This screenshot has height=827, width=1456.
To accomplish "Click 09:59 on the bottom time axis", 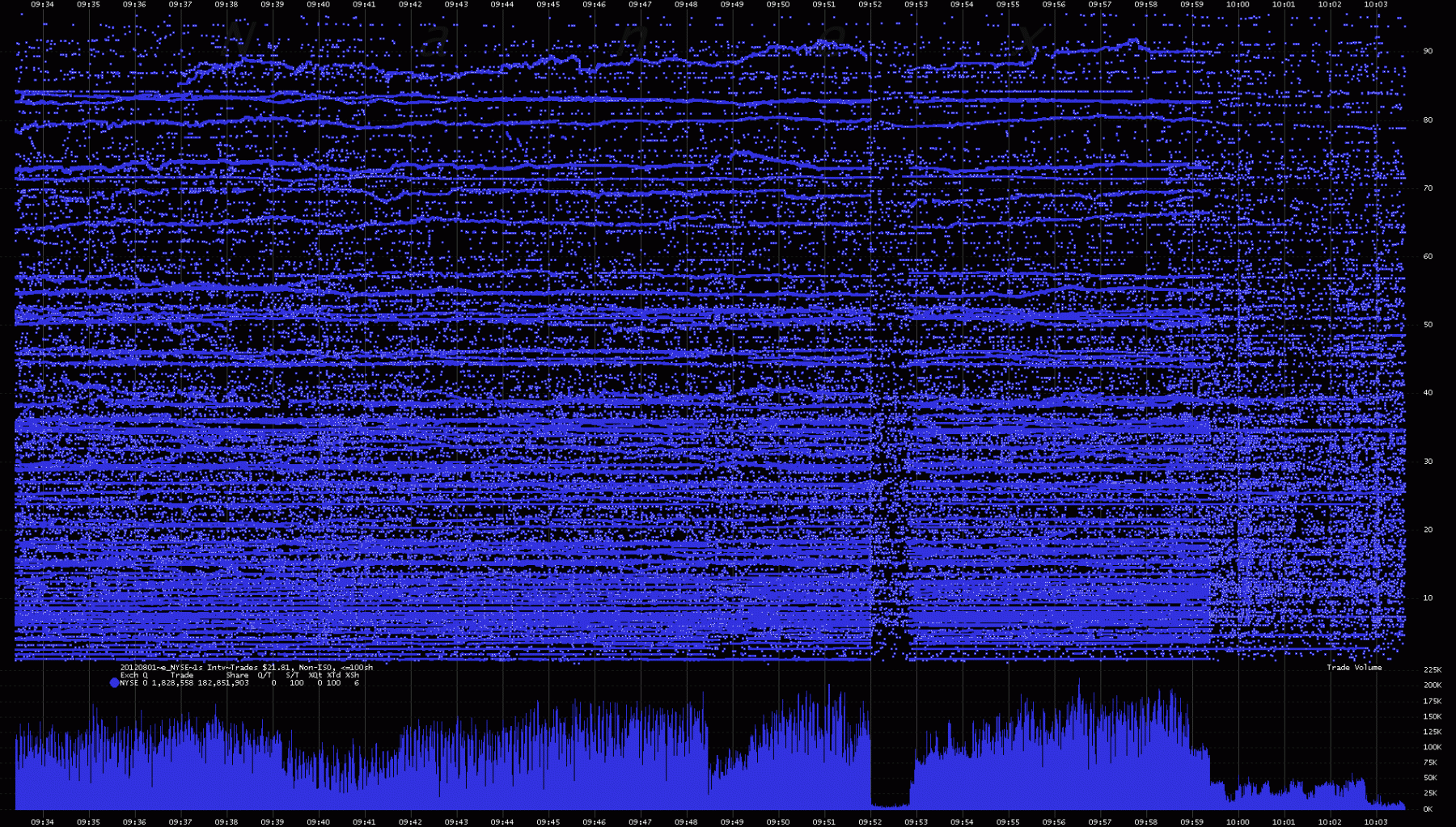I will tap(1191, 822).
